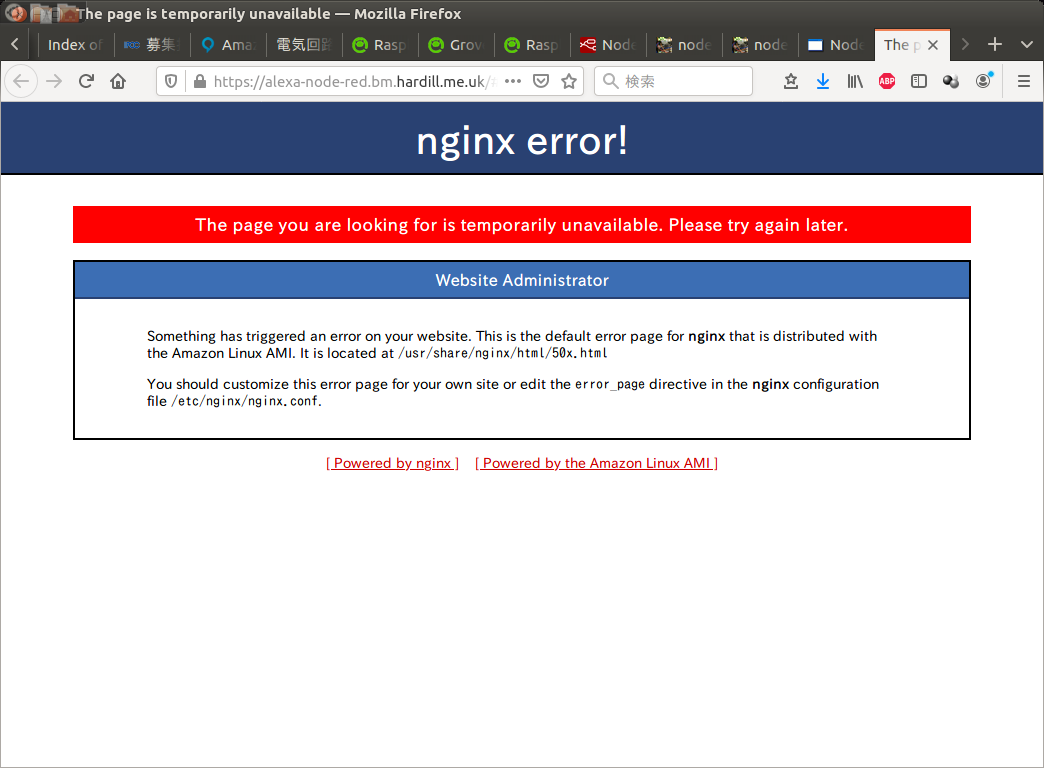
Task: Switch to the first 'Rasp' tab
Action: (380, 45)
